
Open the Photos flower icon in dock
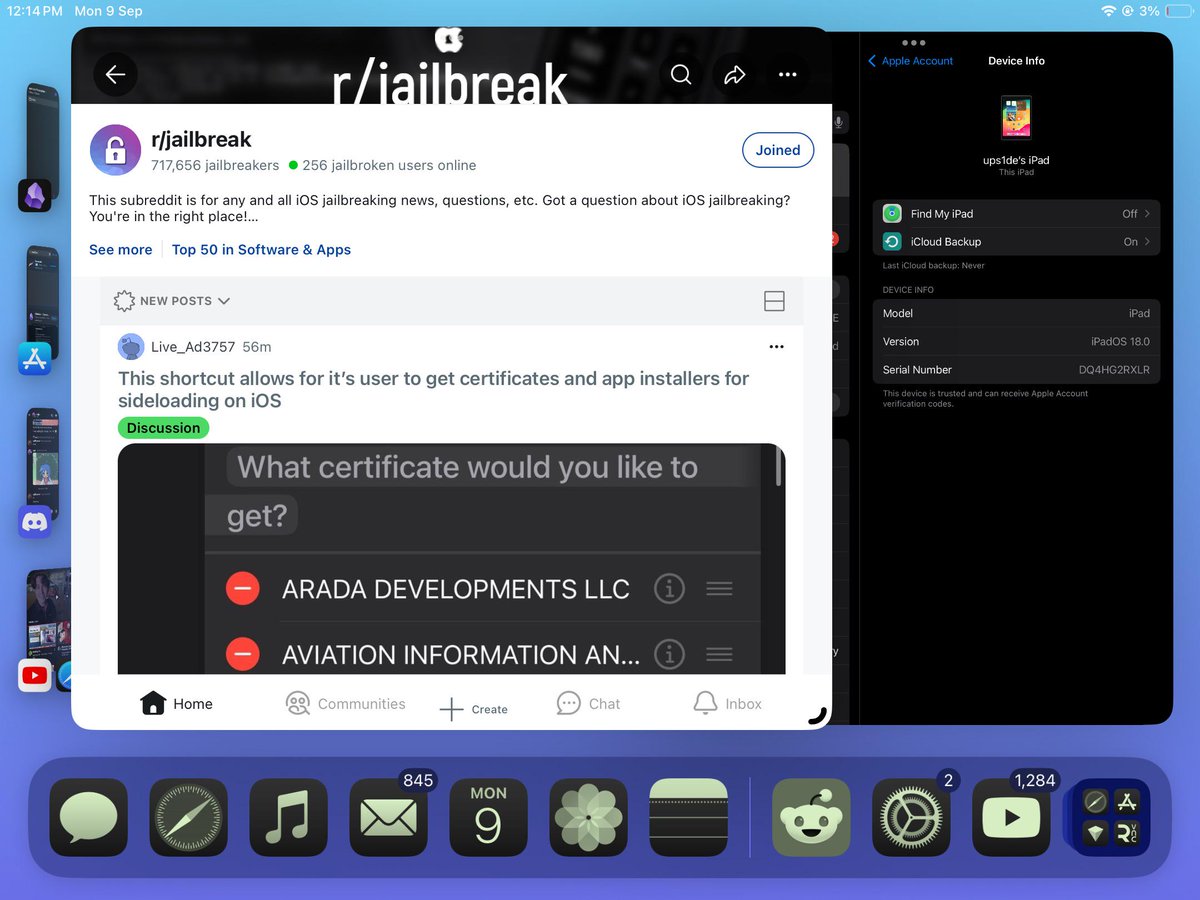[589, 817]
